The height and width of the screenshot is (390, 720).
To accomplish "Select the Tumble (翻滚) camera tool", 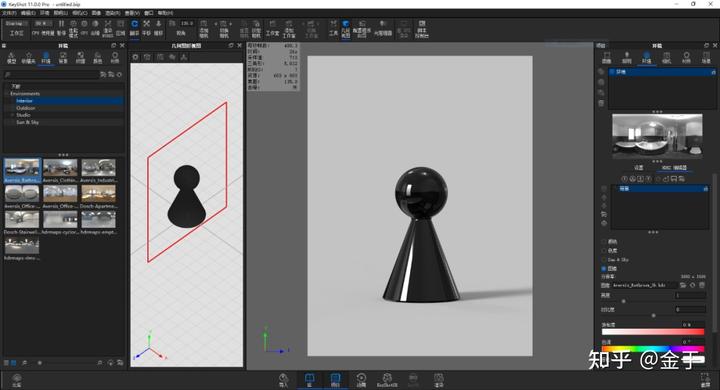I will [135, 28].
